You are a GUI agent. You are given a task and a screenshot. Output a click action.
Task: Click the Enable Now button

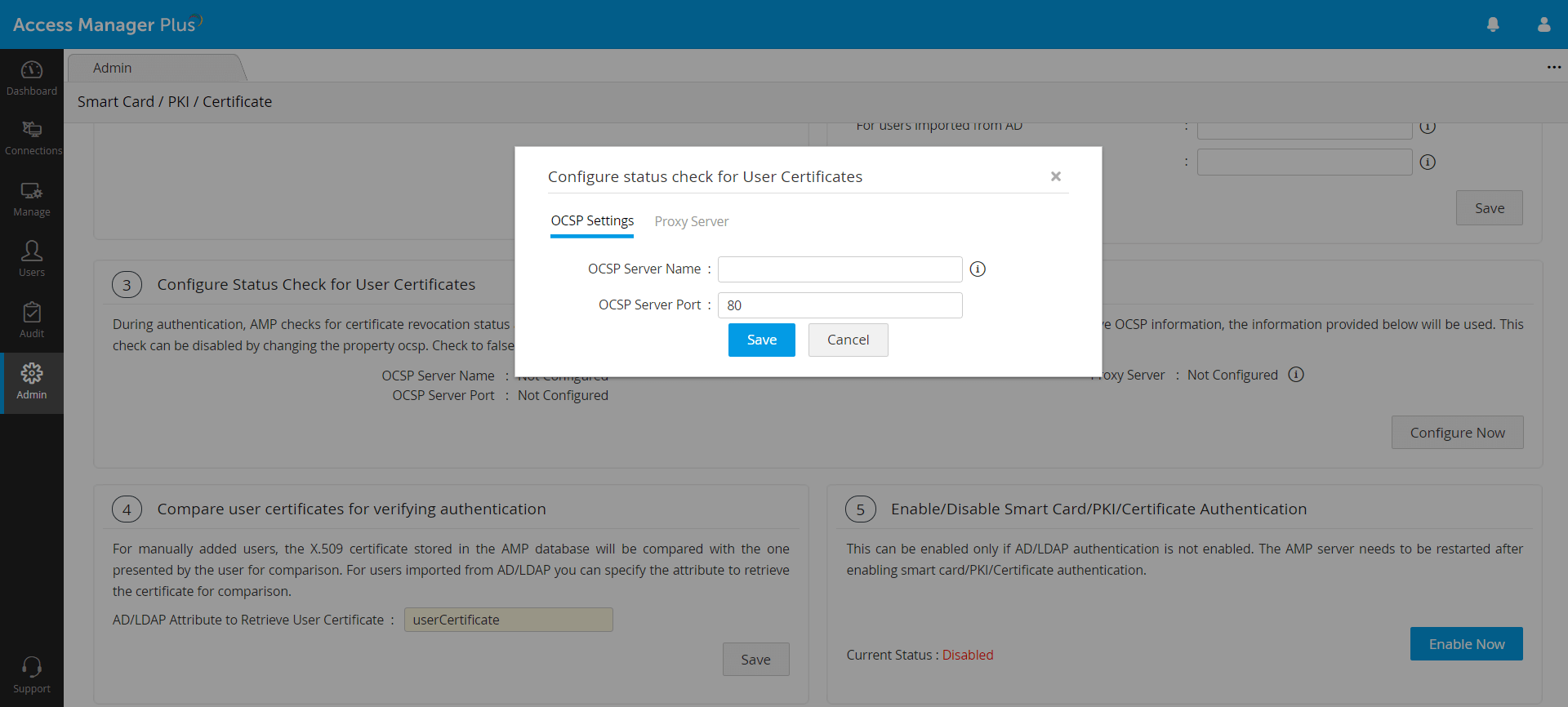1467,644
